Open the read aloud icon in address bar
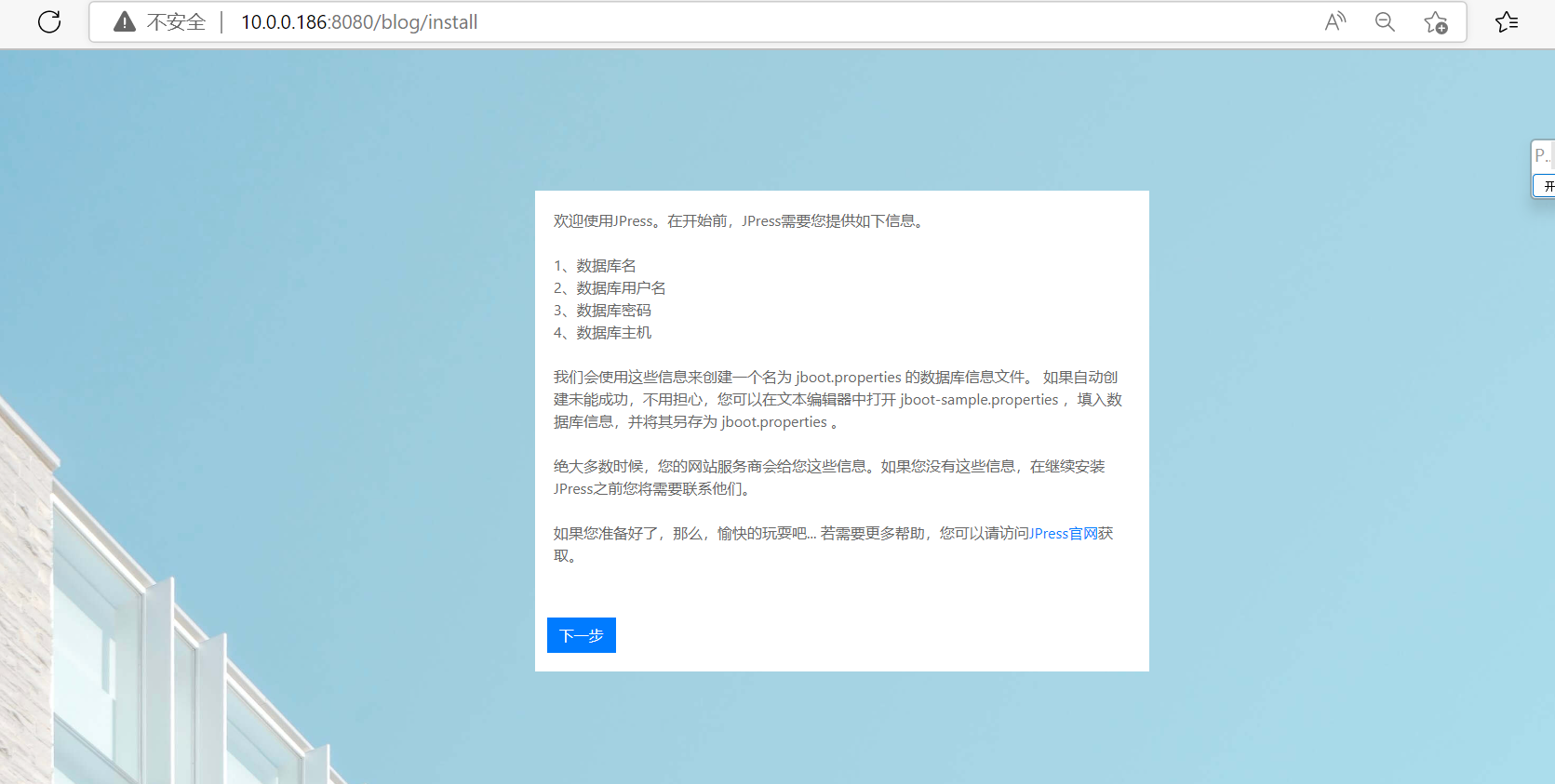 [x=1335, y=21]
